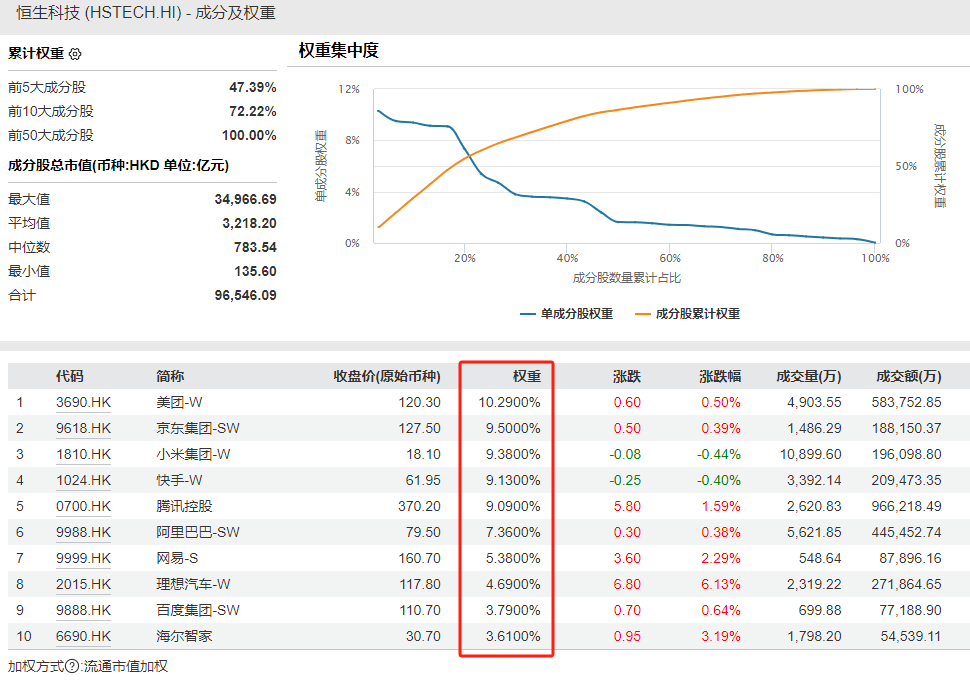Image resolution: width=970 pixels, height=682 pixels.
Task: Sort table by 简称 column header
Action: click(170, 376)
